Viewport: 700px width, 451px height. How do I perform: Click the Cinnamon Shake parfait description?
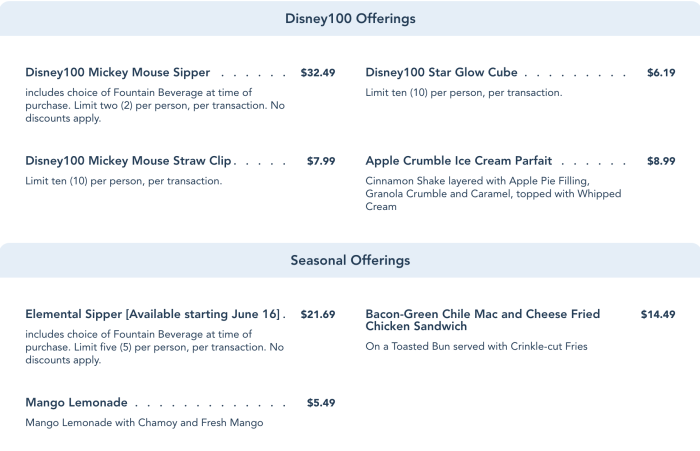tap(493, 194)
